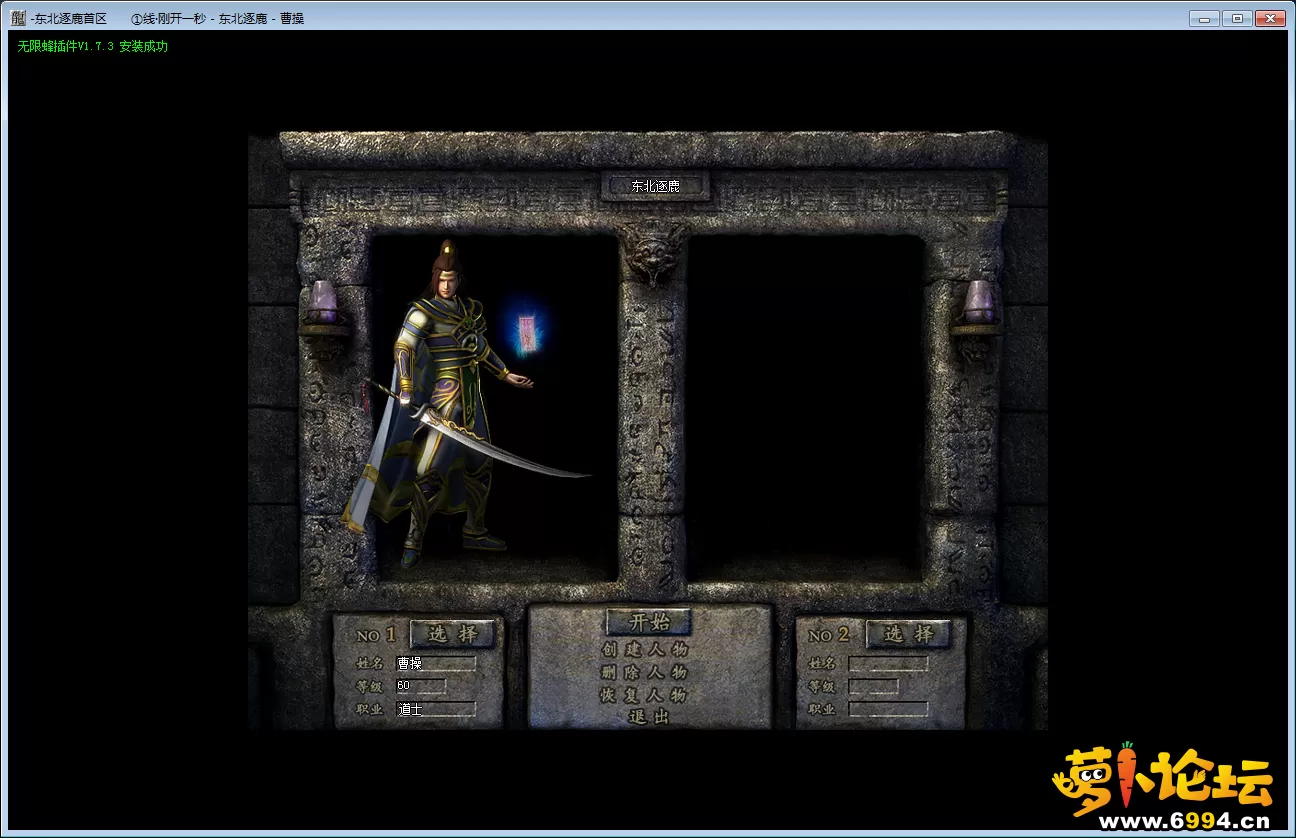The height and width of the screenshot is (838, 1296).
Task: Click the NO 1 职业 field showing 道士
Action: coord(435,709)
